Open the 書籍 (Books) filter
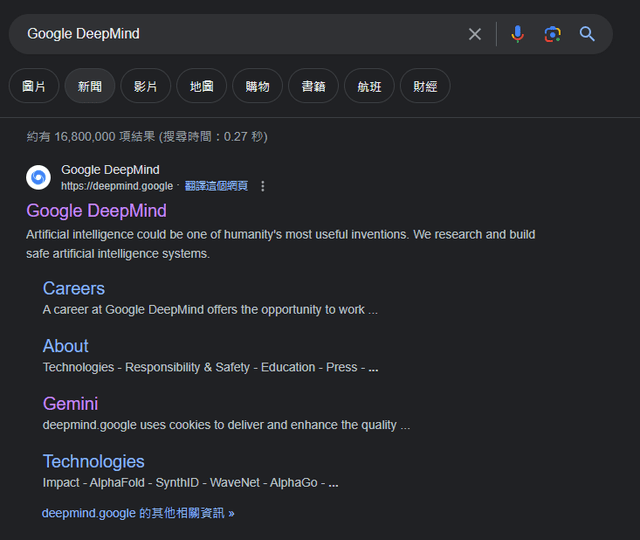640x540 pixels. pyautogui.click(x=313, y=86)
